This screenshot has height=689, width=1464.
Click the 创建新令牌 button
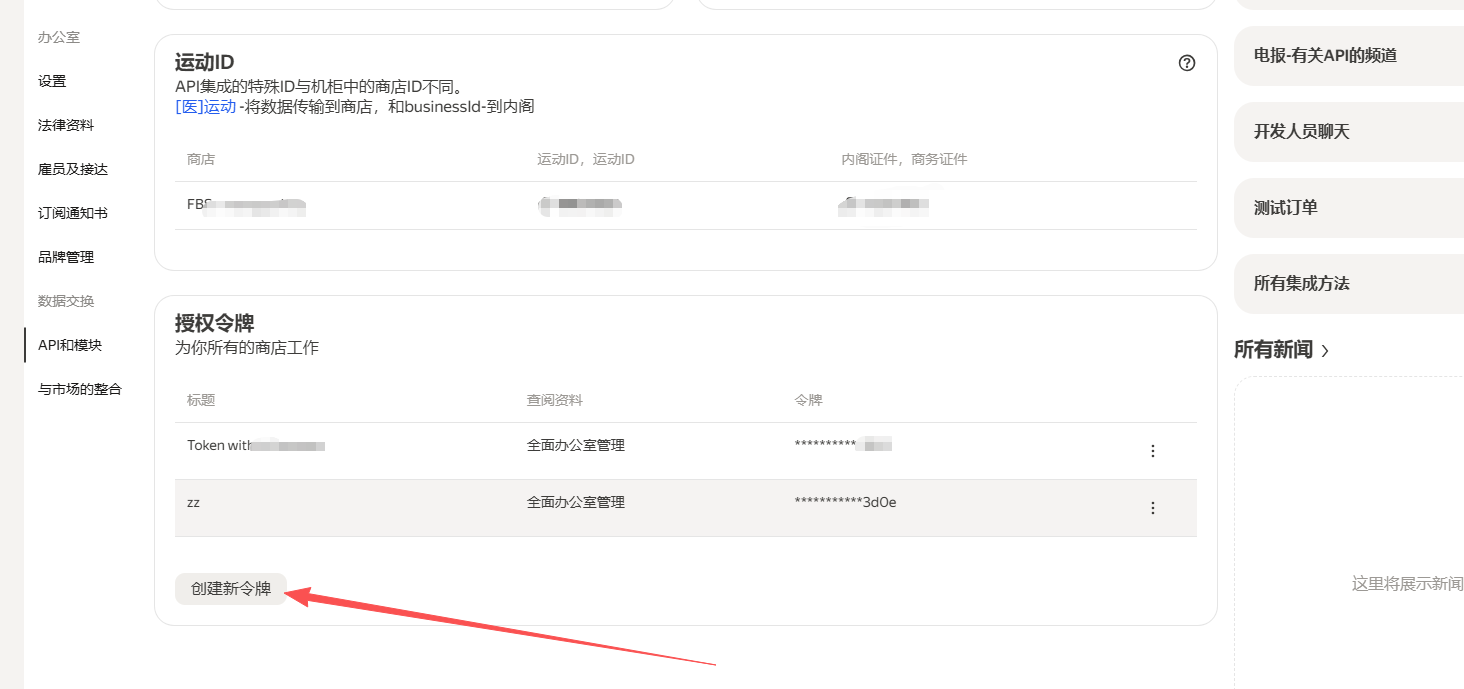[x=231, y=589]
